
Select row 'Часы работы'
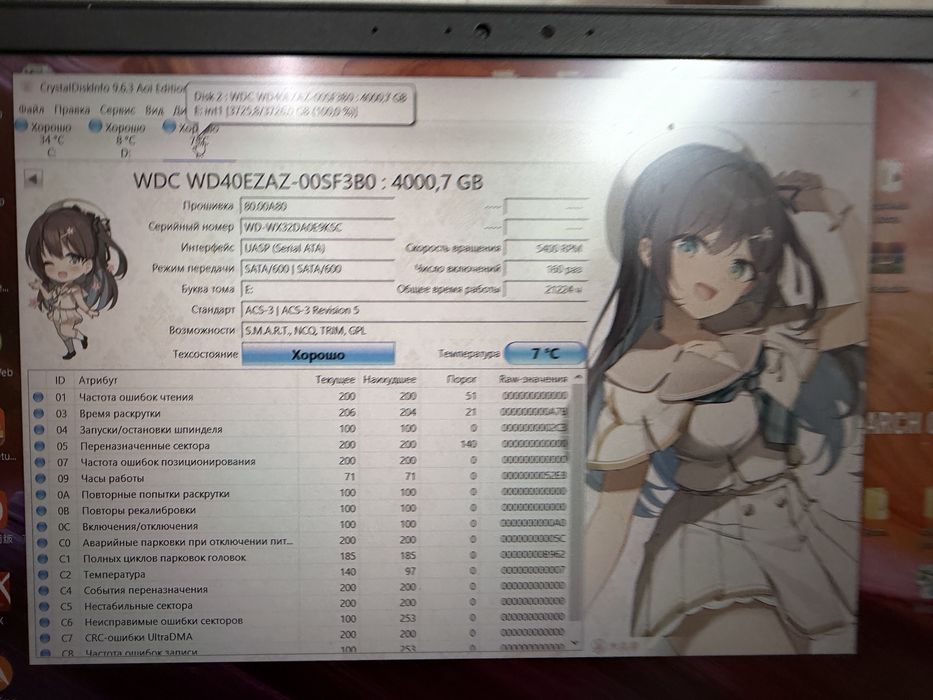pyautogui.click(x=300, y=477)
